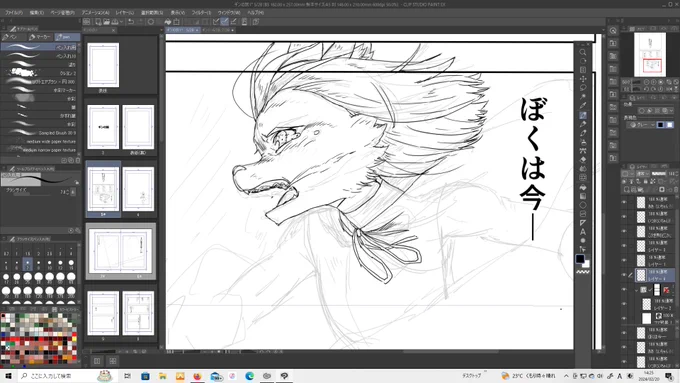Open File Explorer from the taskbar
This screenshot has width=680, height=383.
163,376
